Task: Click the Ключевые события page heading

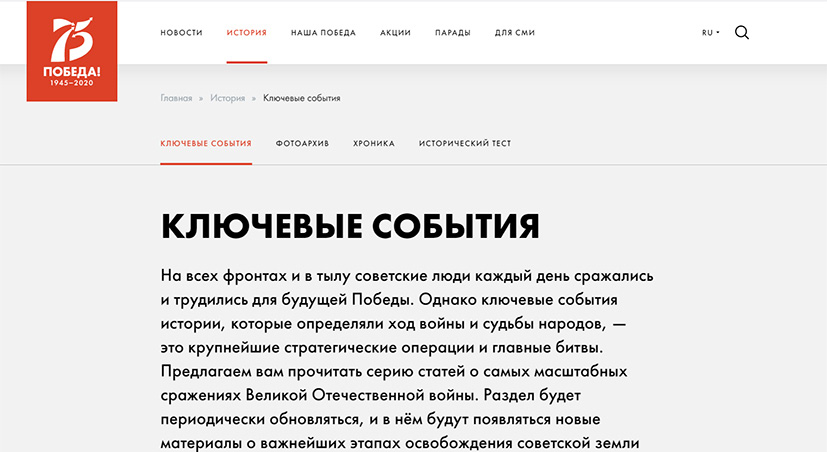Action: tap(350, 227)
